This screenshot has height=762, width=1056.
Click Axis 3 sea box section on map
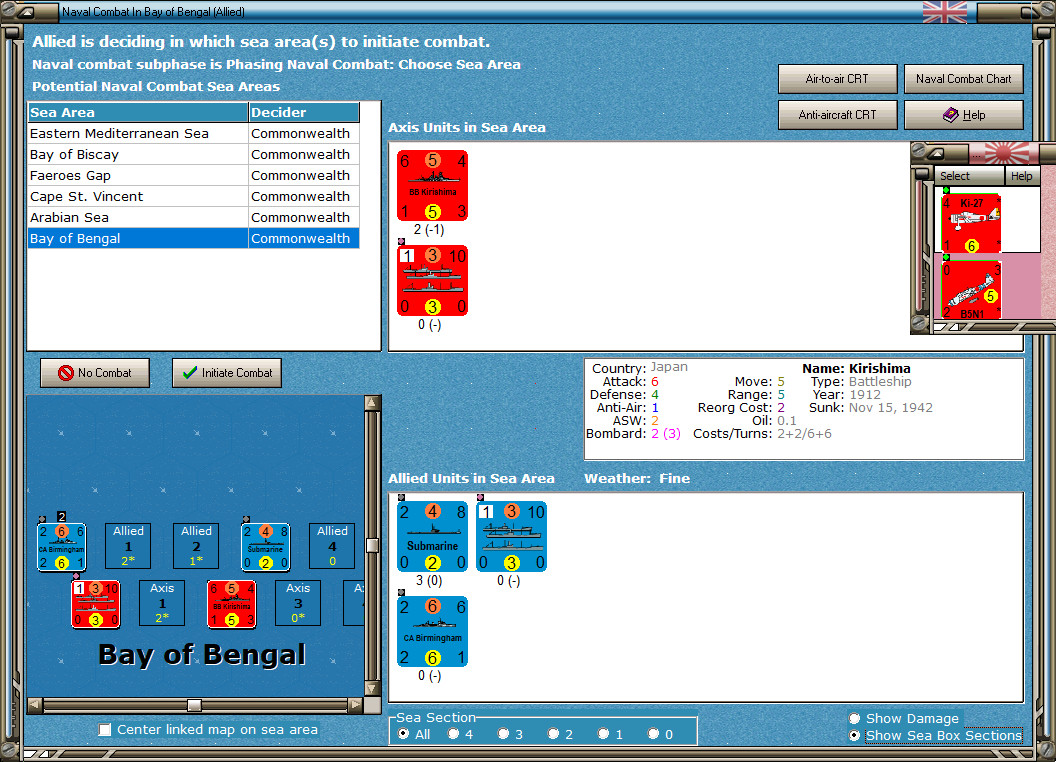(x=298, y=603)
